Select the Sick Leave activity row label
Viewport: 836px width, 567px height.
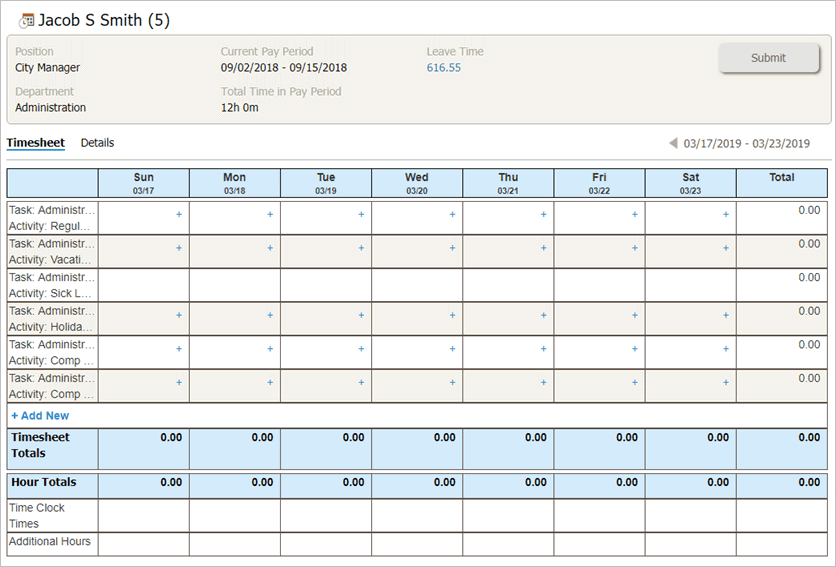click(x=52, y=285)
